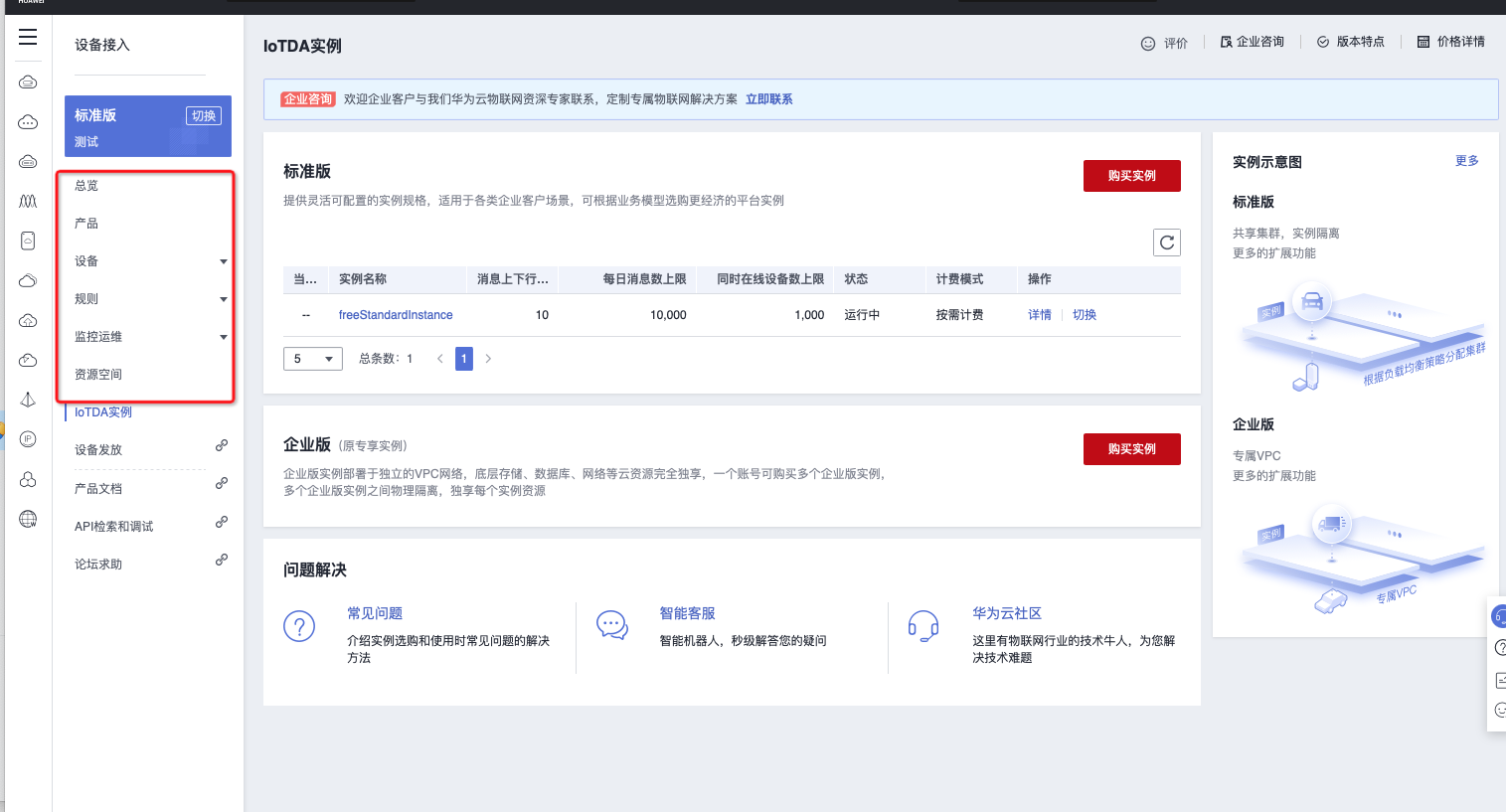Open 产品 in the sidebar

86,224
